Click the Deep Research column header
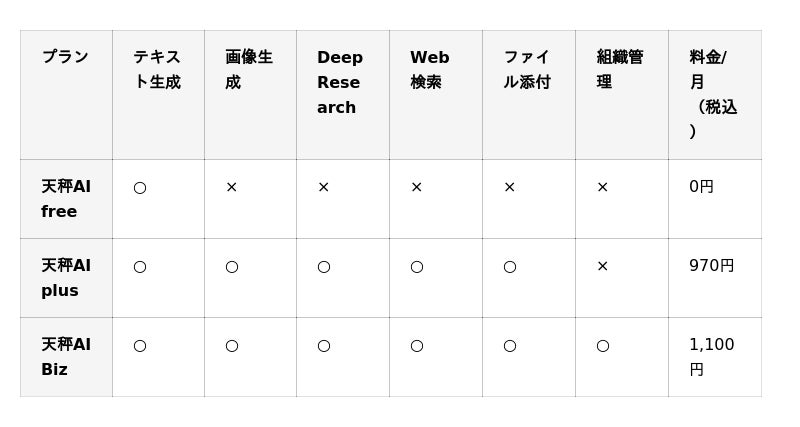Viewport: 800px width, 427px height. point(340,82)
